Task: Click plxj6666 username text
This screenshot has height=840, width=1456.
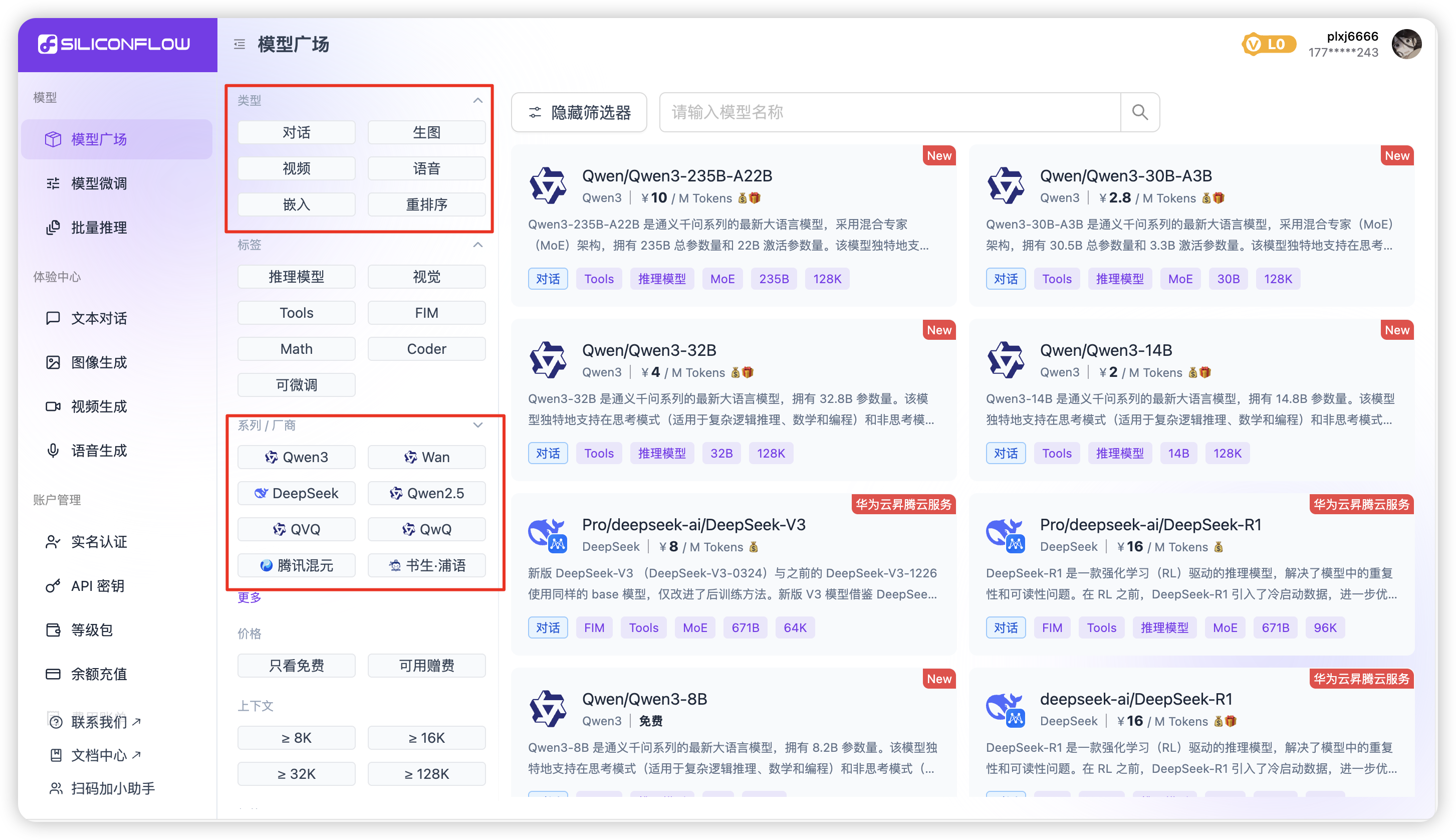Action: coord(1352,37)
